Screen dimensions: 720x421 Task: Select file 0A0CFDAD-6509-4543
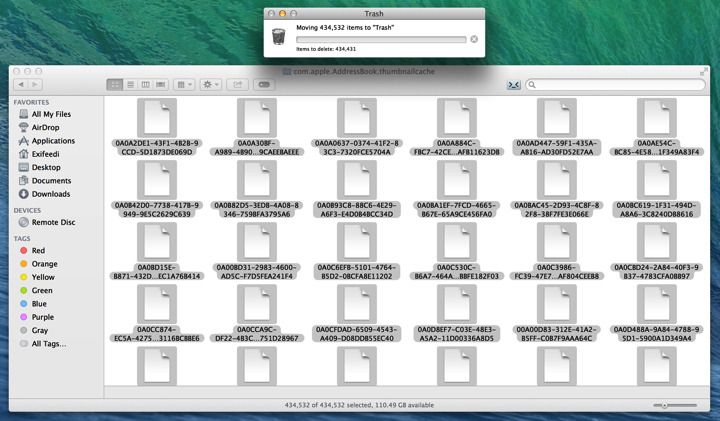click(x=357, y=314)
